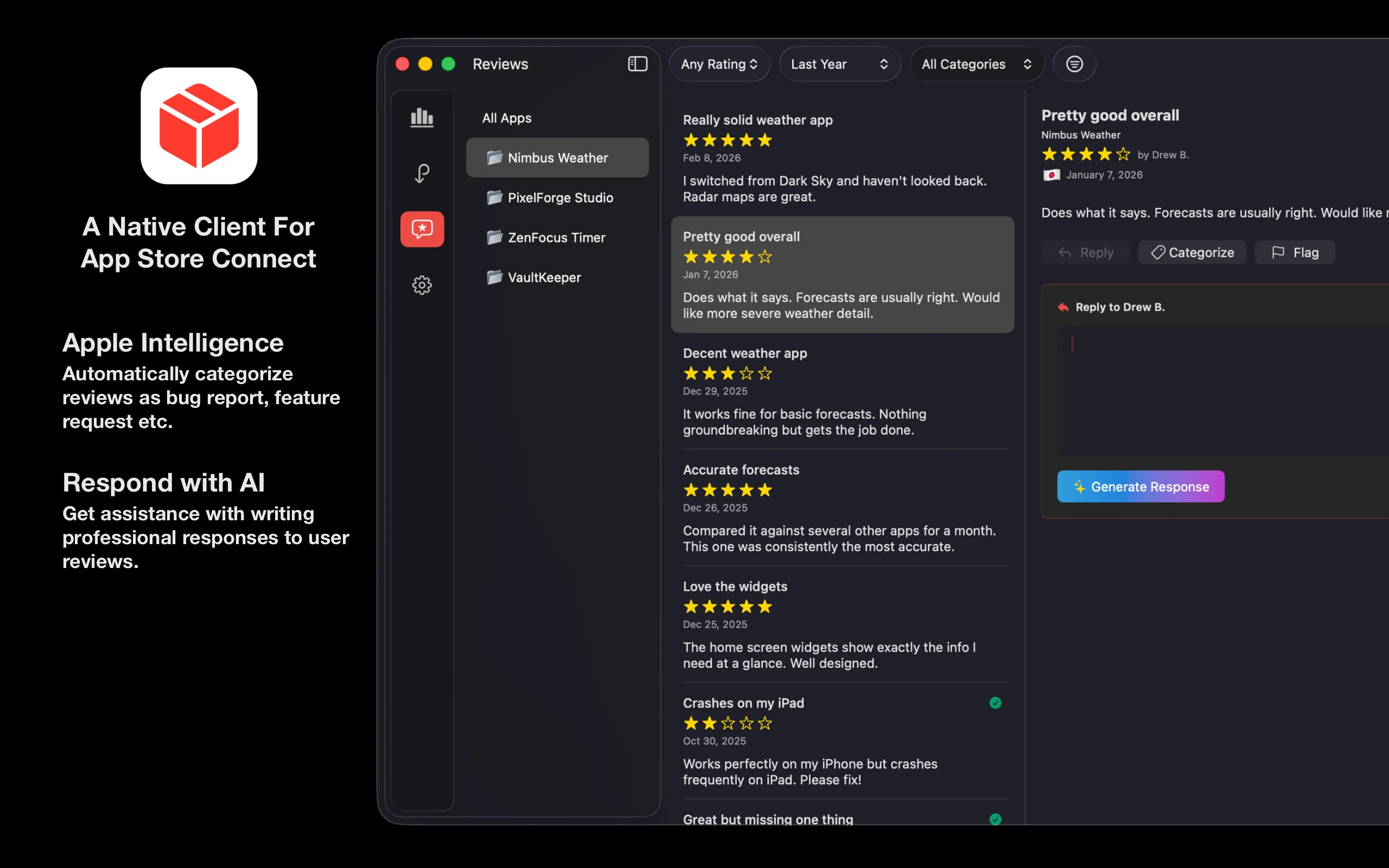This screenshot has width=1389, height=868.
Task: Expand the All Categories dropdown
Action: click(976, 63)
